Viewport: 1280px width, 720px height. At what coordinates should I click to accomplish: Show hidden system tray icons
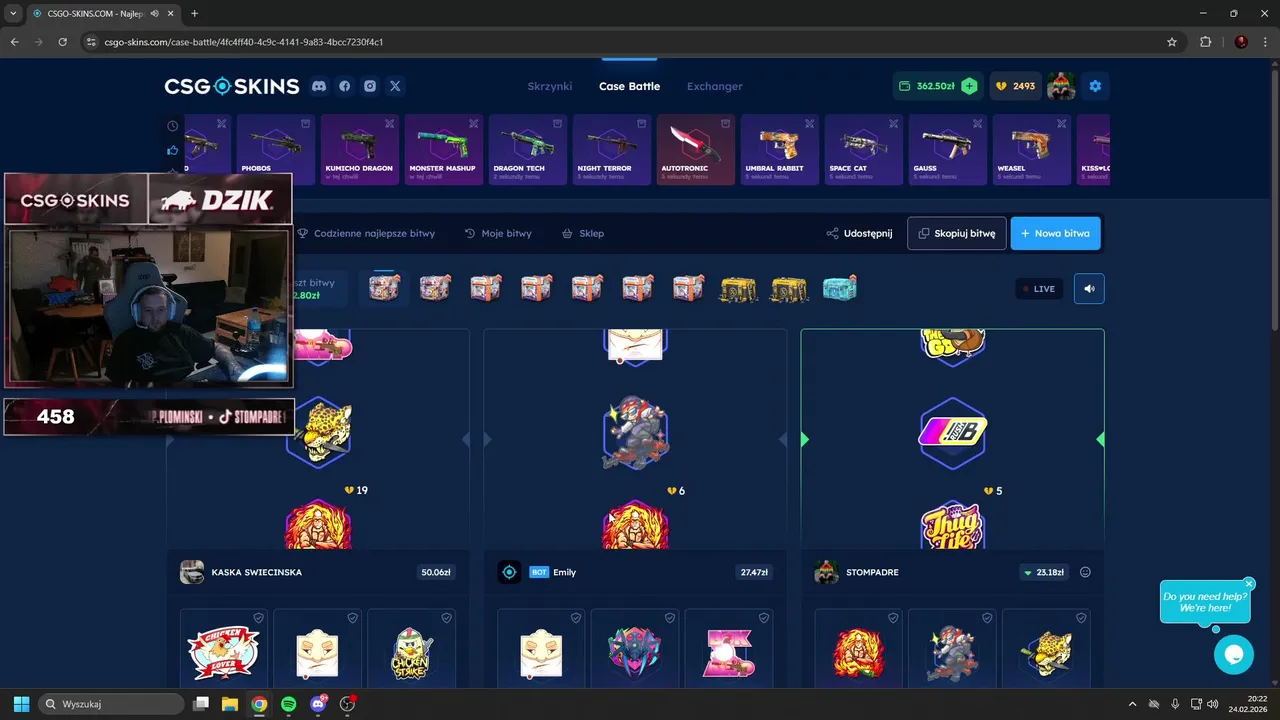(1132, 704)
